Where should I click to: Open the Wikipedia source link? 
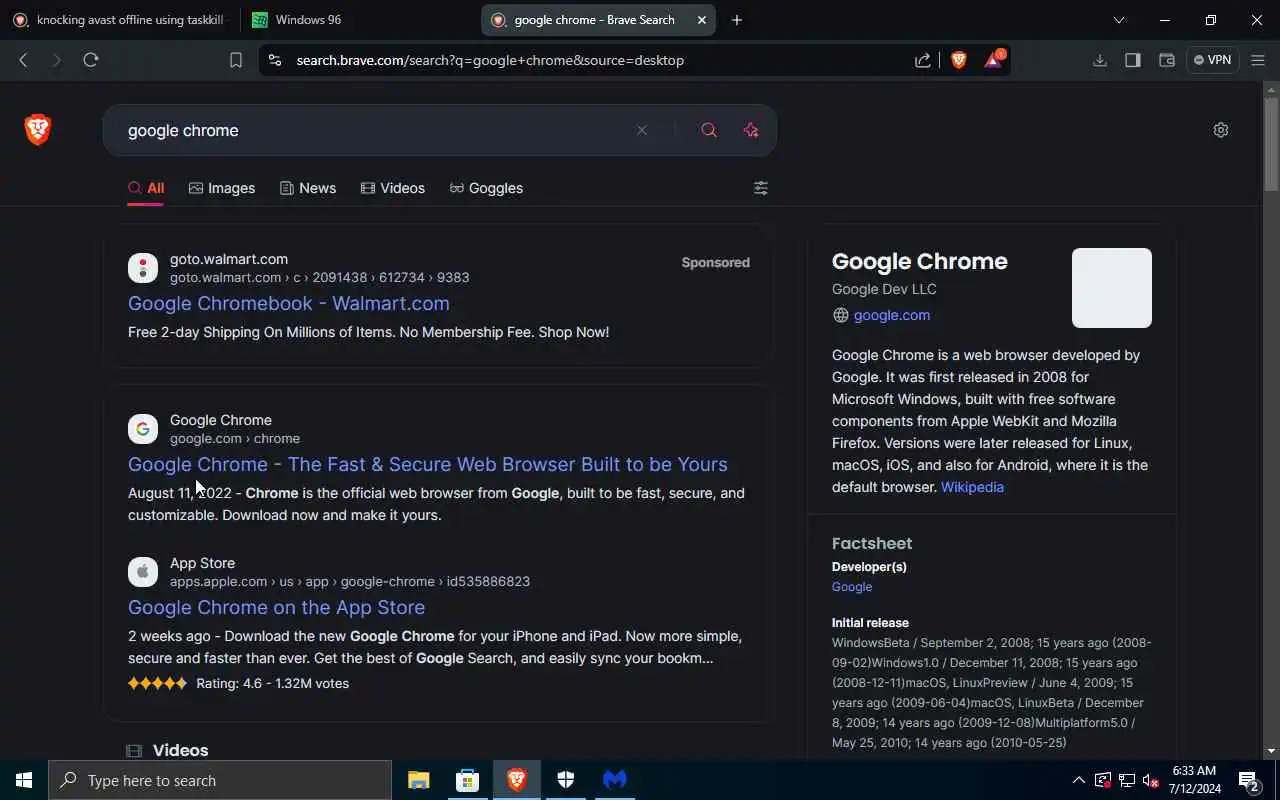972,487
